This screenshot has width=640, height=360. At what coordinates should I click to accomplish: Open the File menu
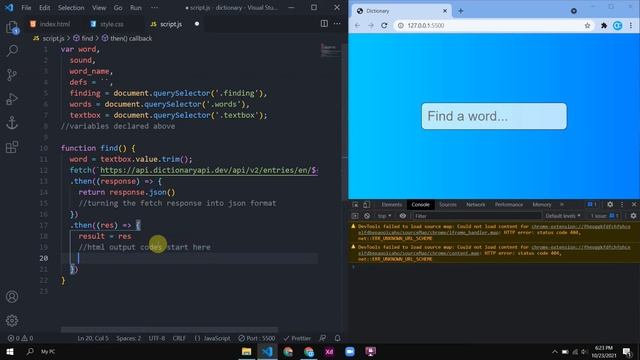pyautogui.click(x=26, y=7)
